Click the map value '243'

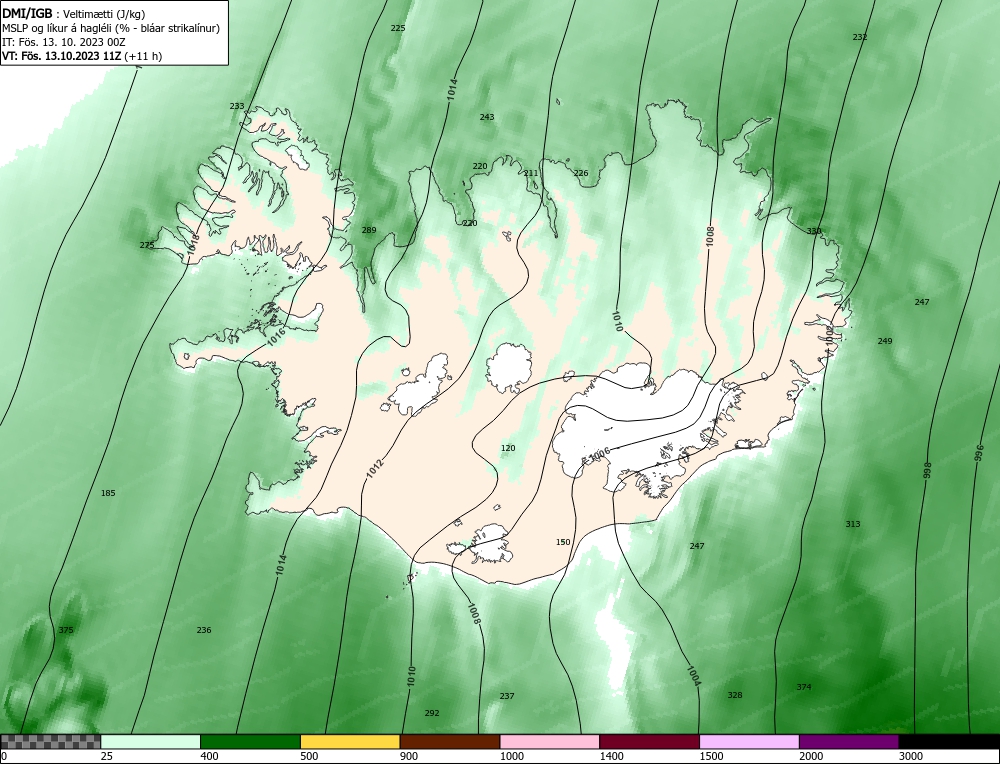tap(487, 117)
